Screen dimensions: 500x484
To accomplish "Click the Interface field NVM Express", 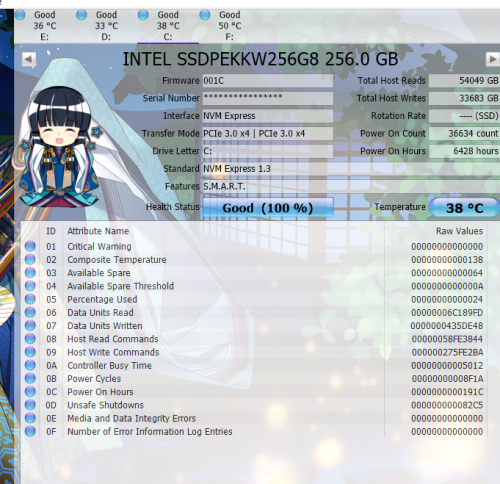I will pyautogui.click(x=268, y=116).
